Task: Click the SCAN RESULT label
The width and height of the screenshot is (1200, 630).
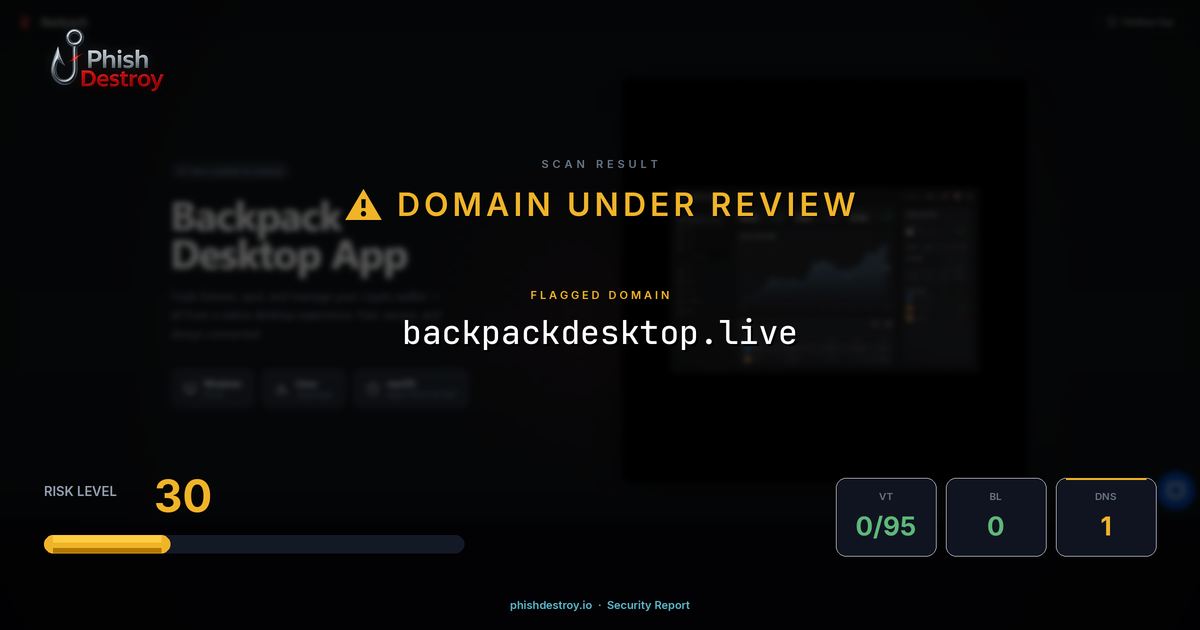Action: point(600,164)
